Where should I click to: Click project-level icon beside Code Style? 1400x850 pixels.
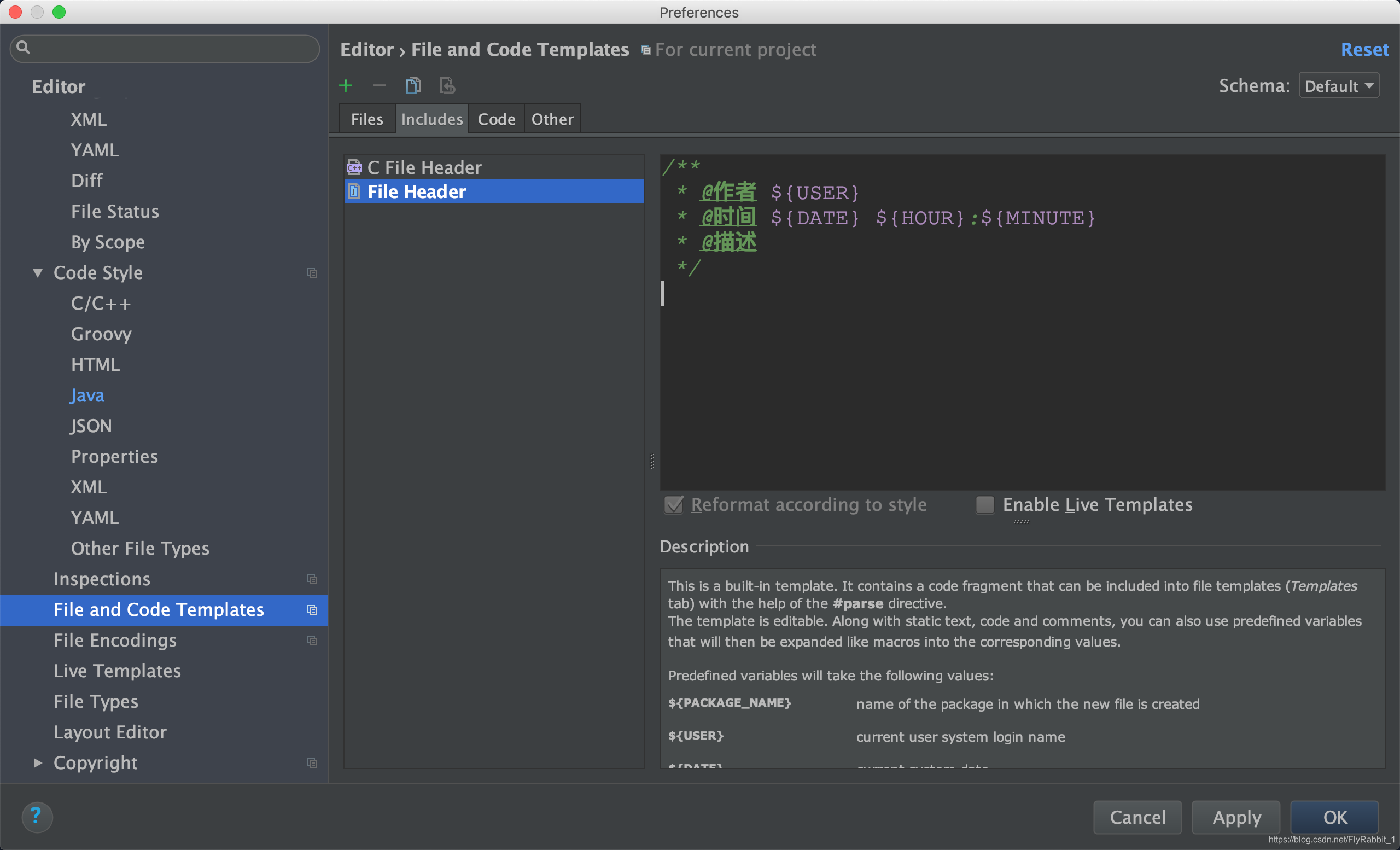pos(312,273)
